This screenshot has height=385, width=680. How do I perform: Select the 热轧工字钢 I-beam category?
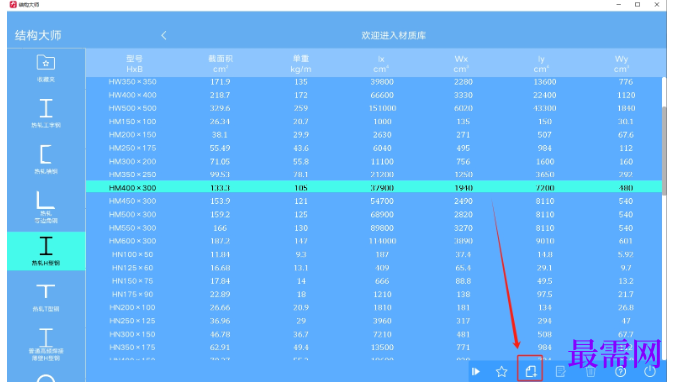point(46,113)
